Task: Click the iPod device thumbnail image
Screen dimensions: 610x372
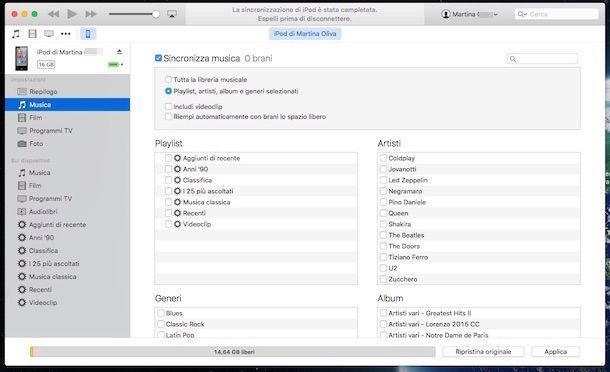Action: coord(22,58)
